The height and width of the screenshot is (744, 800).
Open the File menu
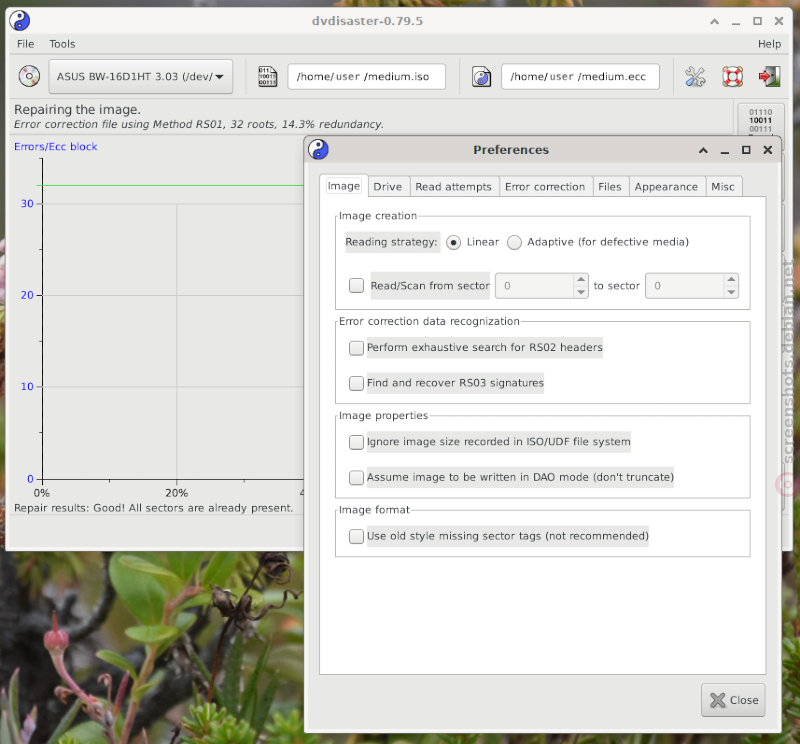(26, 44)
